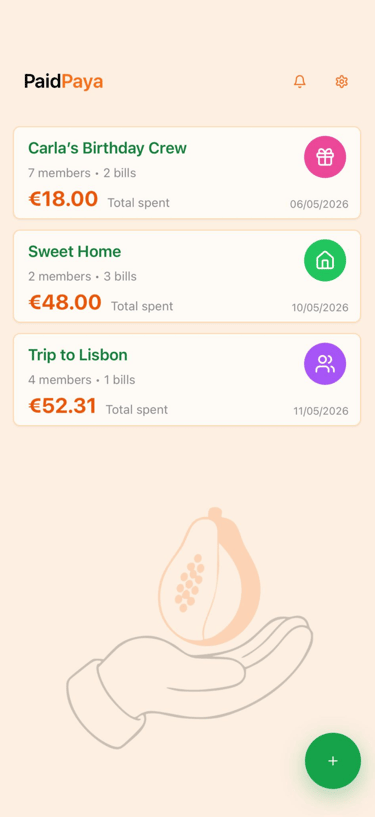
Task: Tap the pink gift icon
Action: pyautogui.click(x=325, y=157)
